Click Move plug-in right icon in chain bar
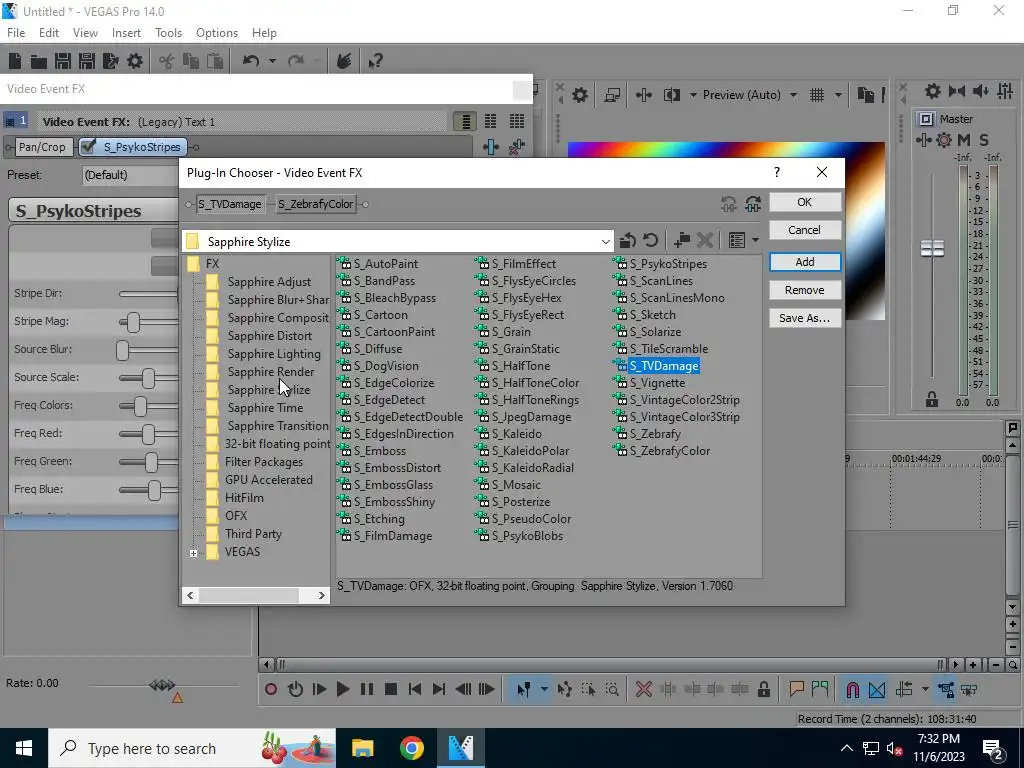 pyautogui.click(x=753, y=204)
